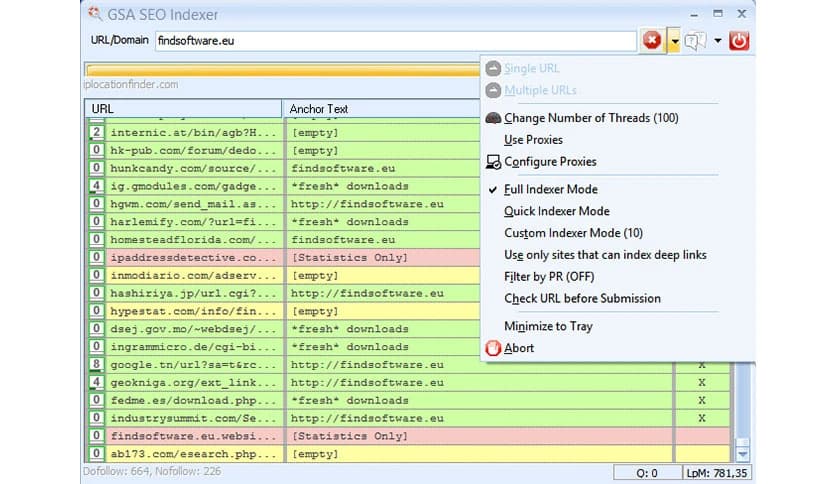Click the URL/Domain input field
The image size is (836, 484).
396,41
